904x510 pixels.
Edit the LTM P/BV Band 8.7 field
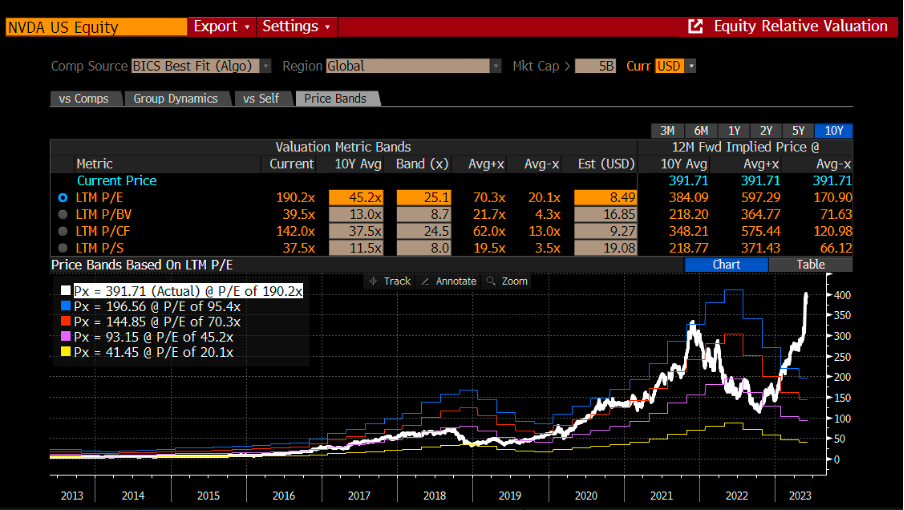coord(424,214)
